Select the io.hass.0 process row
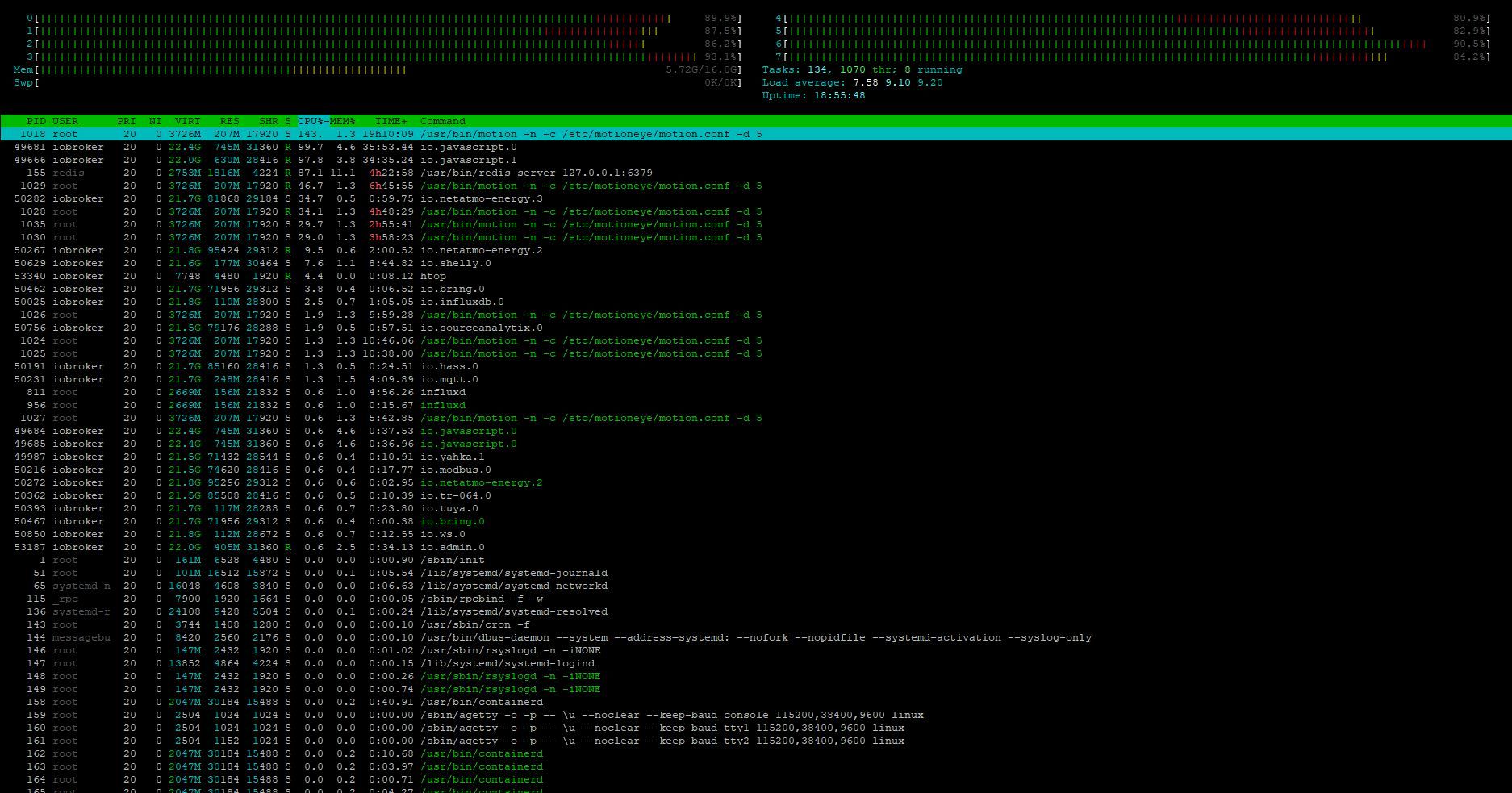1512x793 pixels. (x=756, y=366)
